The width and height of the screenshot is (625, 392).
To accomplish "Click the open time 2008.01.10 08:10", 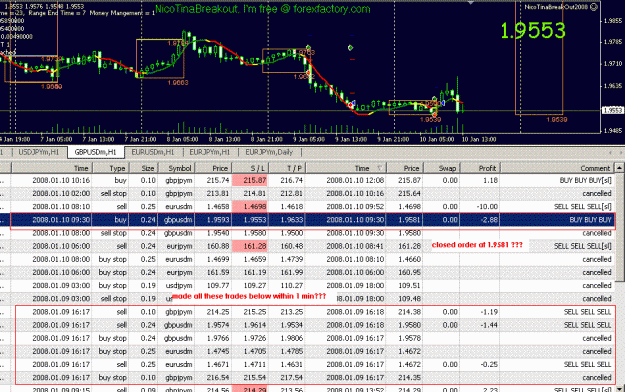I will [61, 207].
